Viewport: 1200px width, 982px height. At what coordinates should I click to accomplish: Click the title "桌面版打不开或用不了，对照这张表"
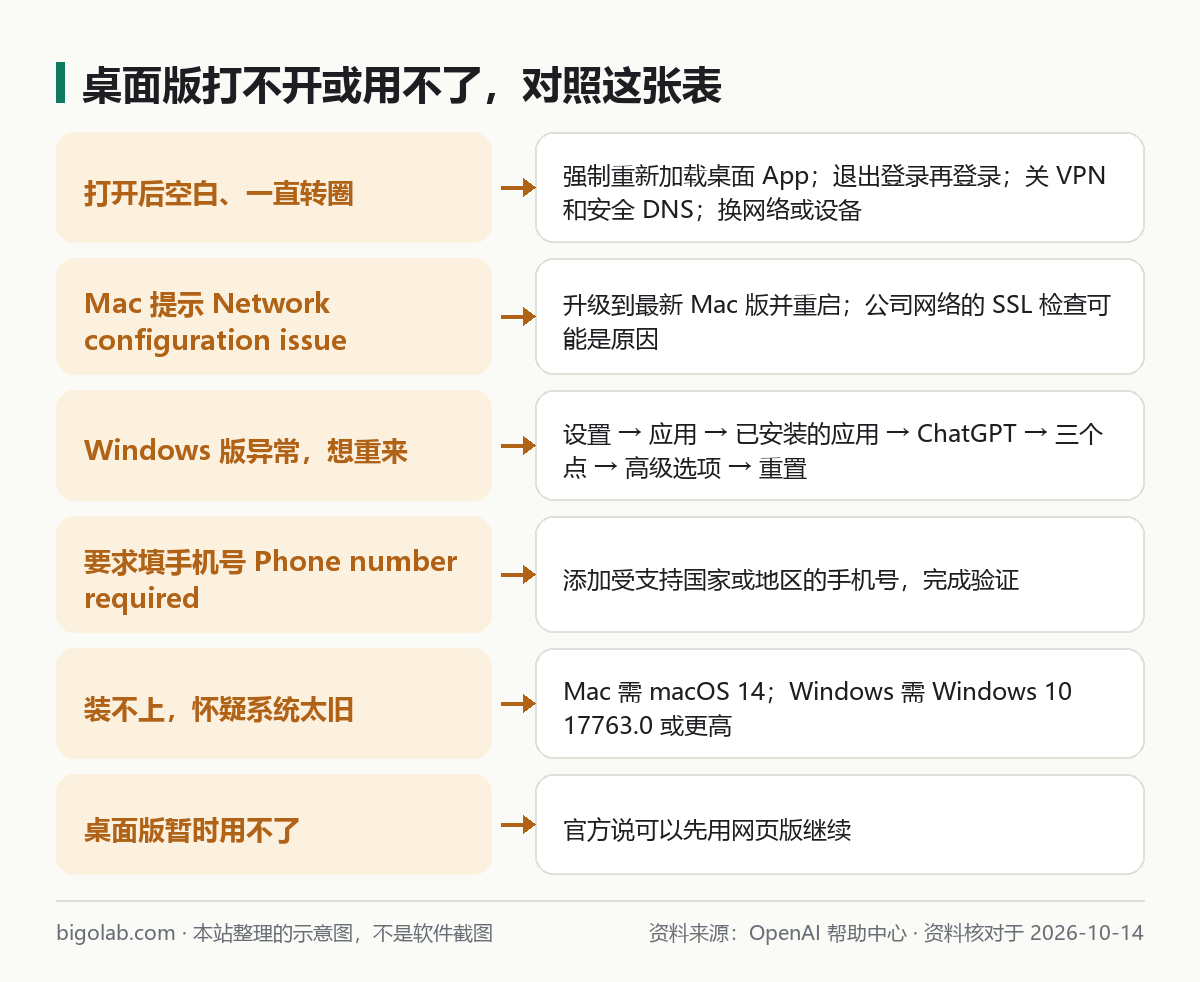401,87
